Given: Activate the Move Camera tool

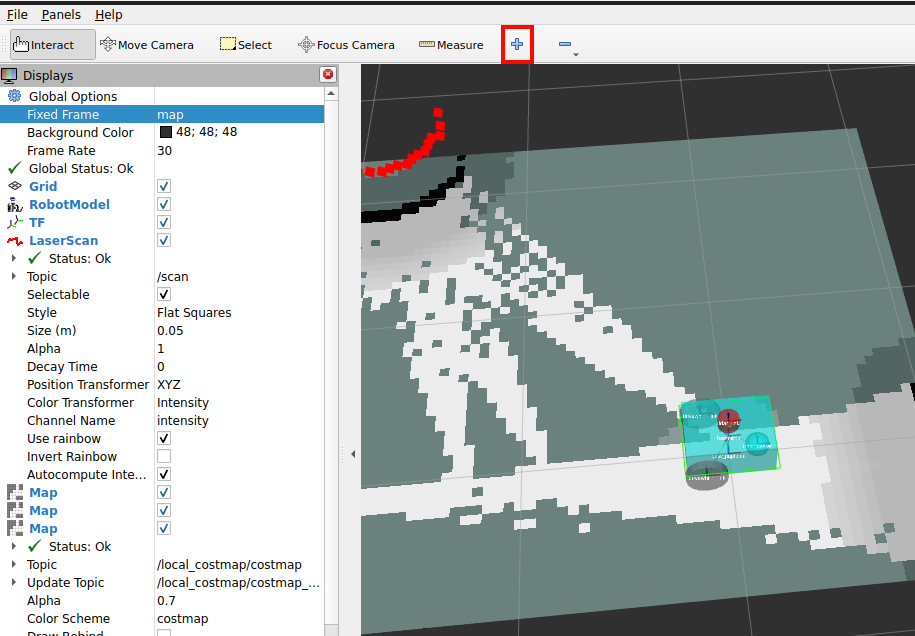Looking at the screenshot, I should (x=147, y=45).
